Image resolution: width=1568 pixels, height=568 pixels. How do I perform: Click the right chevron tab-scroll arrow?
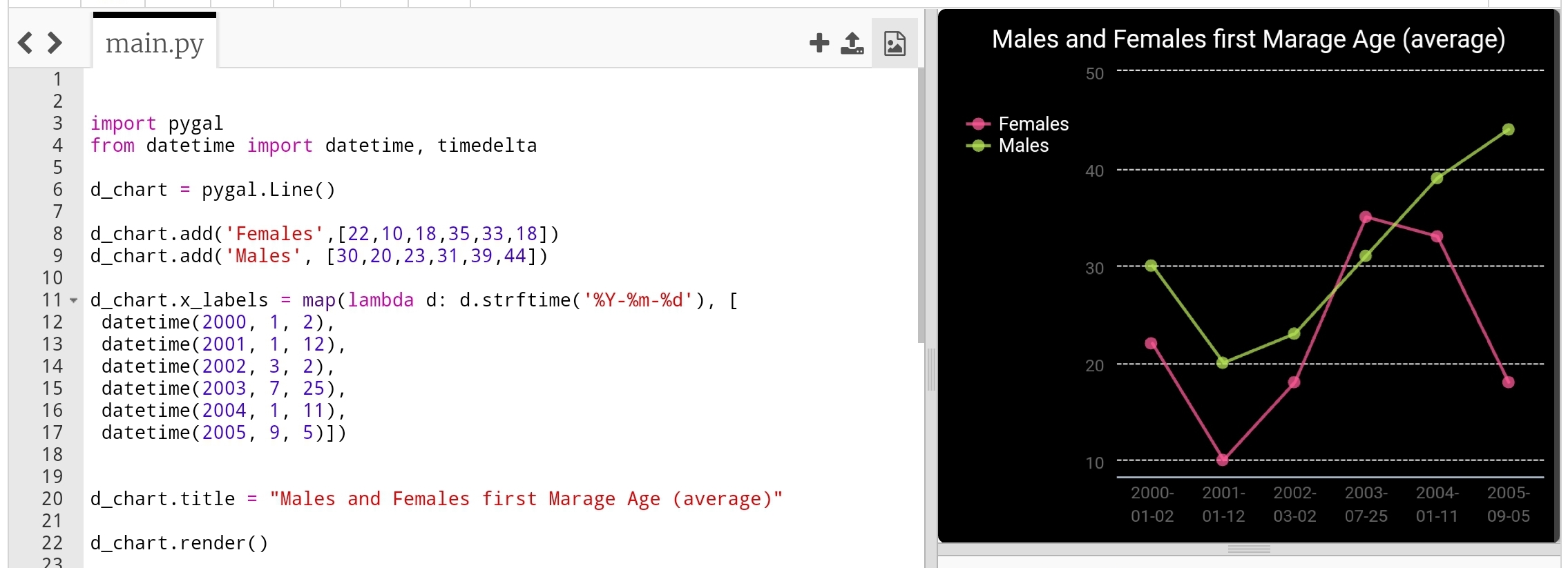click(x=55, y=43)
